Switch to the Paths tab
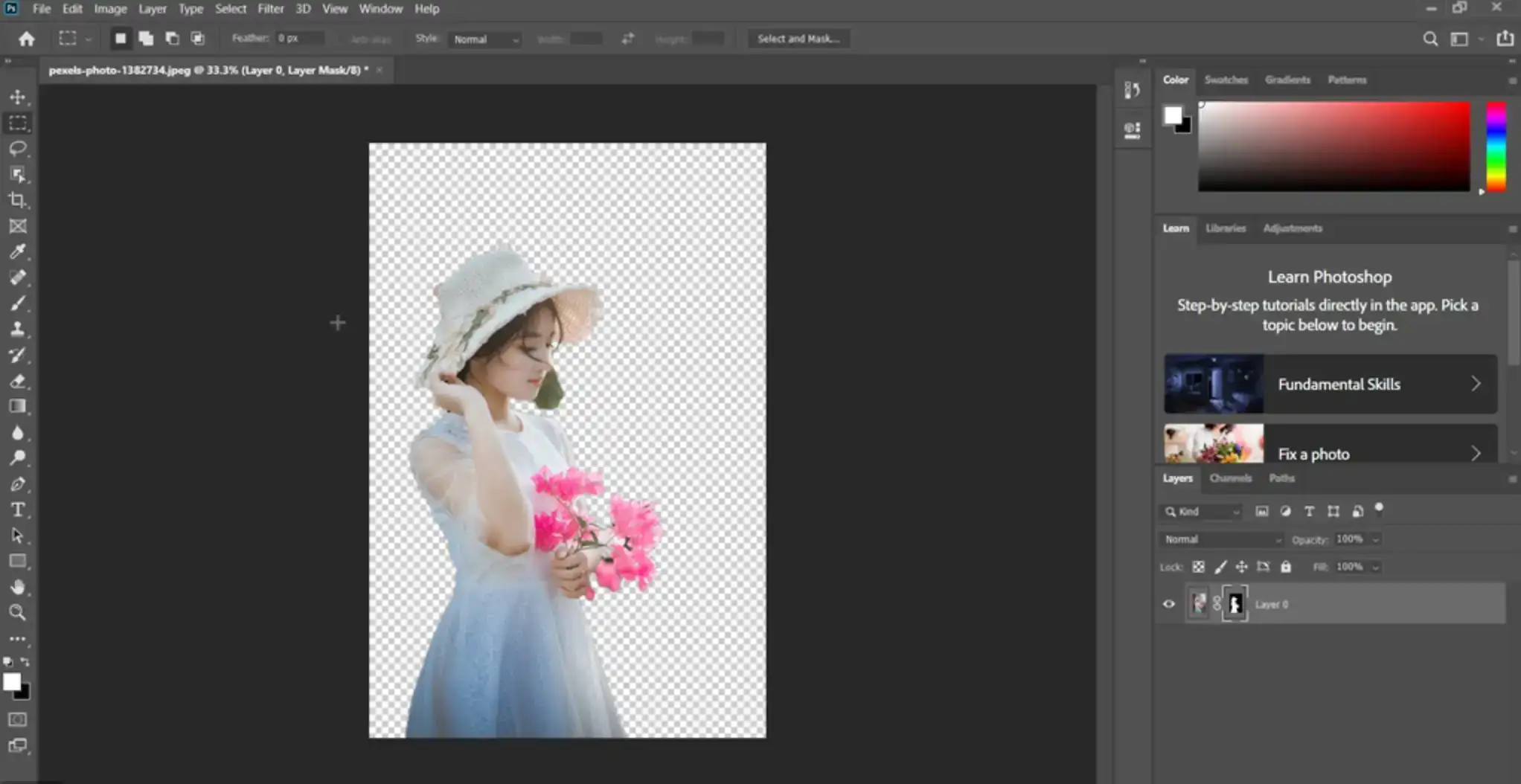Viewport: 1521px width, 784px height. [1281, 478]
